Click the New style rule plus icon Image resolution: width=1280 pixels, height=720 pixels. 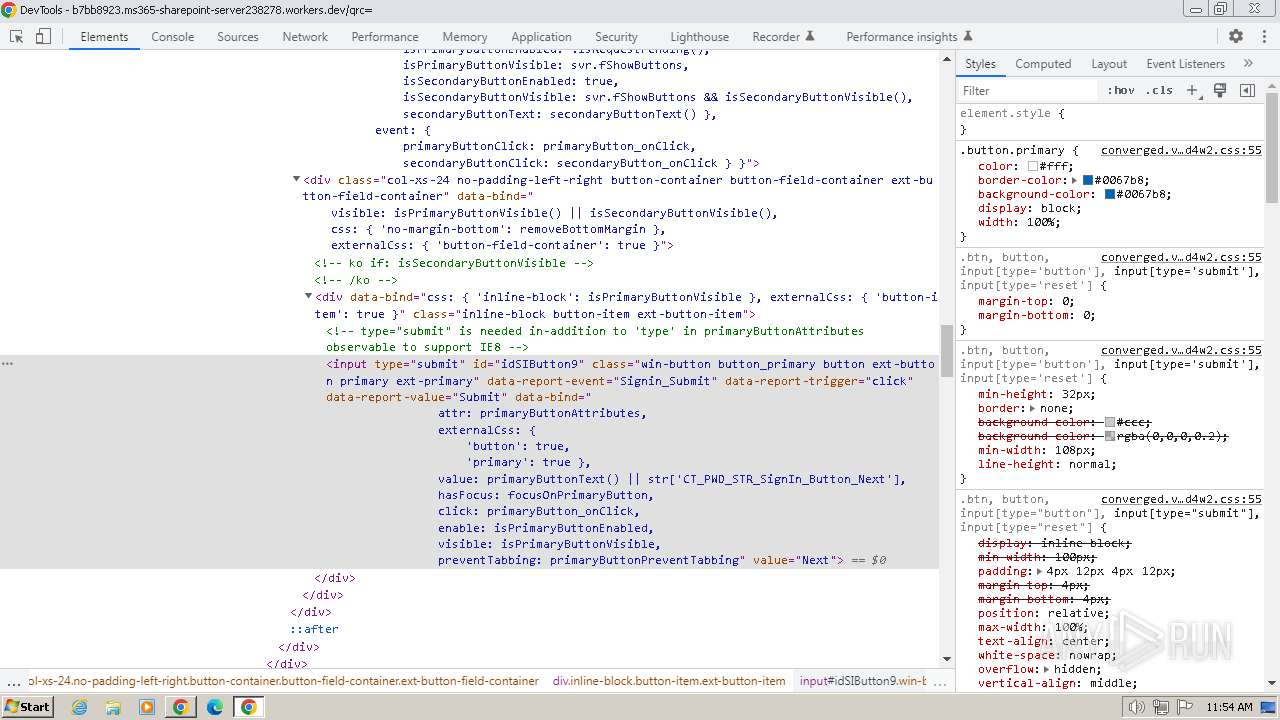click(x=1192, y=90)
